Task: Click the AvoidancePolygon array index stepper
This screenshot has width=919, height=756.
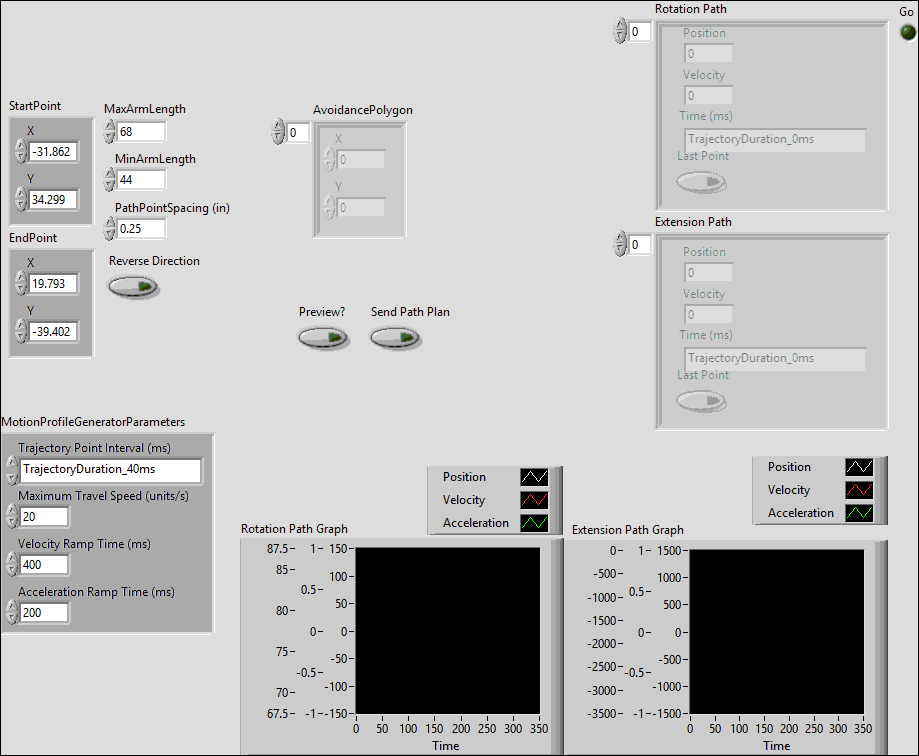Action: coord(278,132)
